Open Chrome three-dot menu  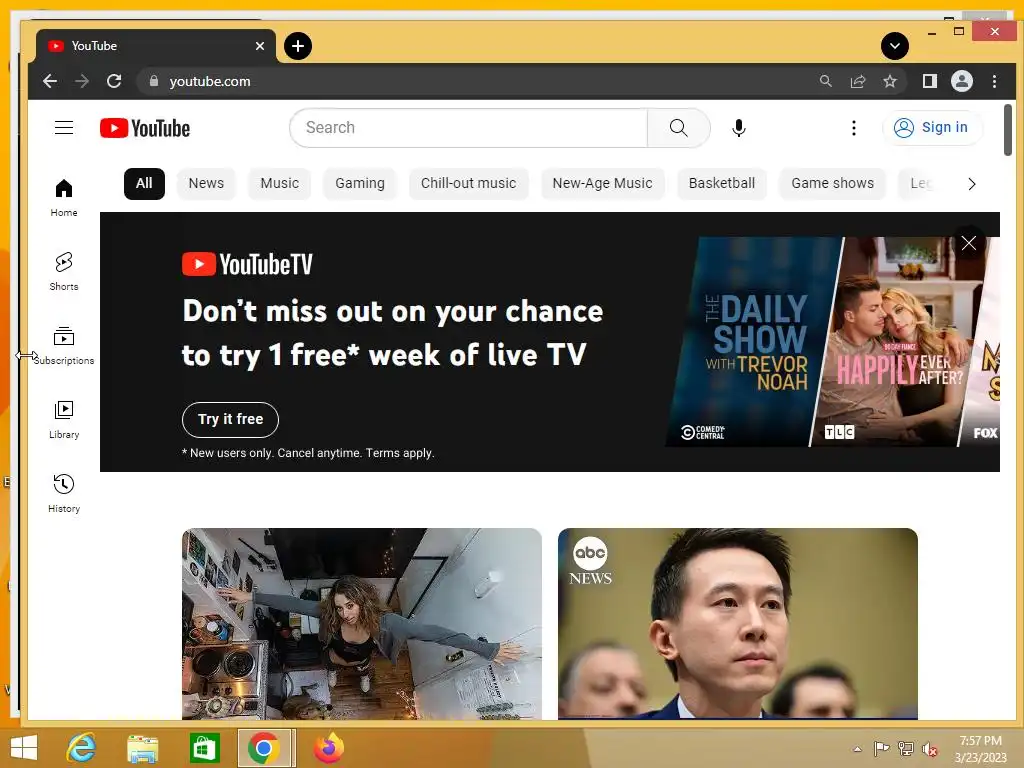(x=994, y=81)
